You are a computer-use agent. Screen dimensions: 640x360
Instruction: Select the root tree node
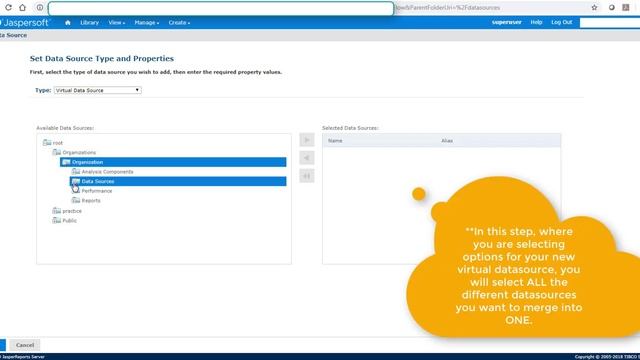pyautogui.click(x=58, y=143)
